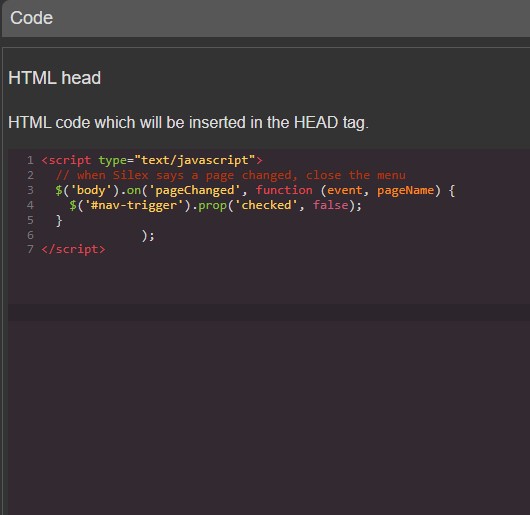Click the function keyword on line 3
530x515 pixels.
click(284, 190)
